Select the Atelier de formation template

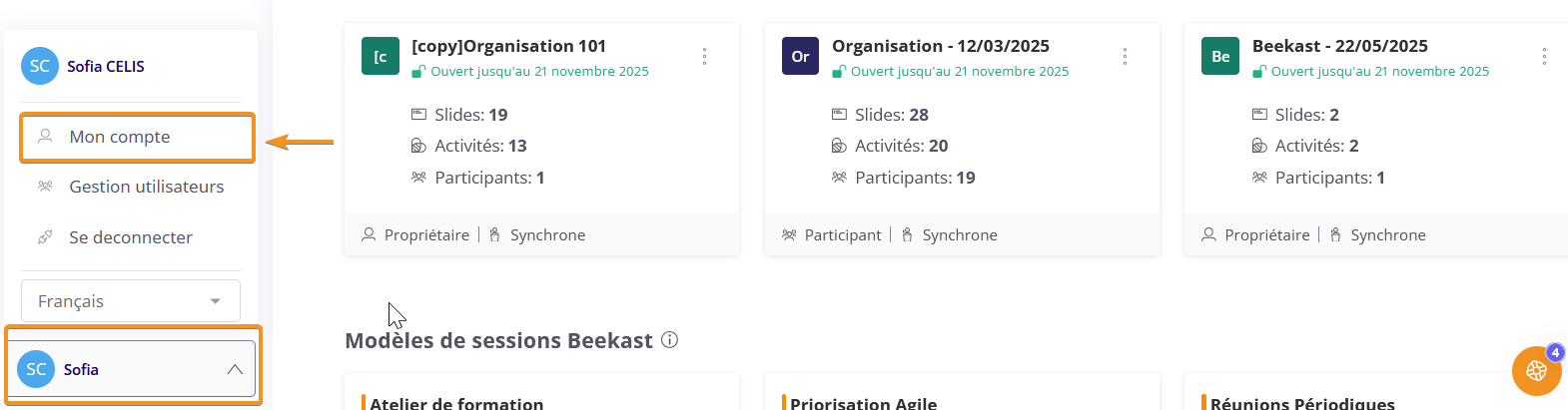coord(456,403)
